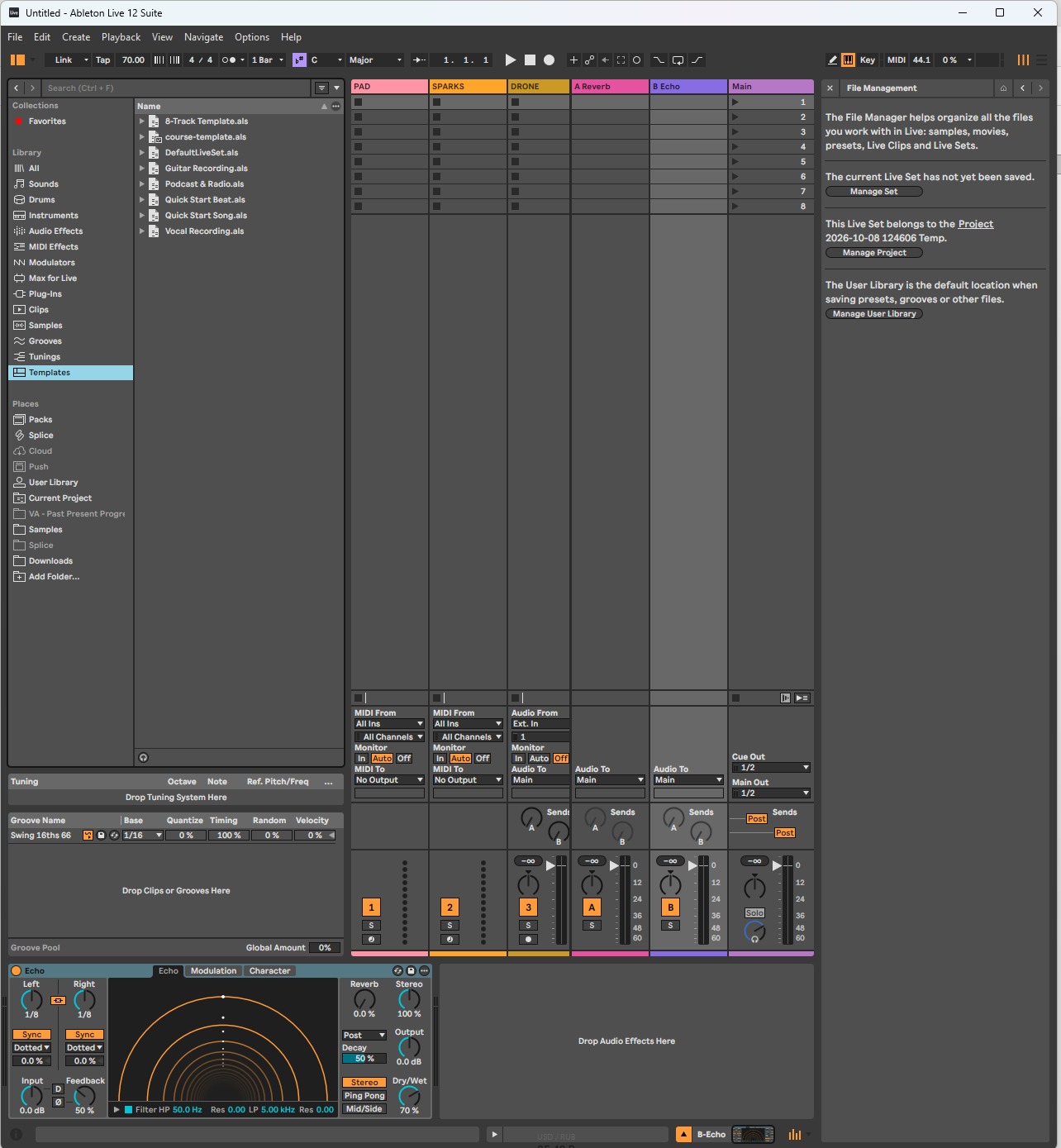Viewport: 1061px width, 1148px height.
Task: Open DRONE track Audio To Main dropdown
Action: [540, 780]
